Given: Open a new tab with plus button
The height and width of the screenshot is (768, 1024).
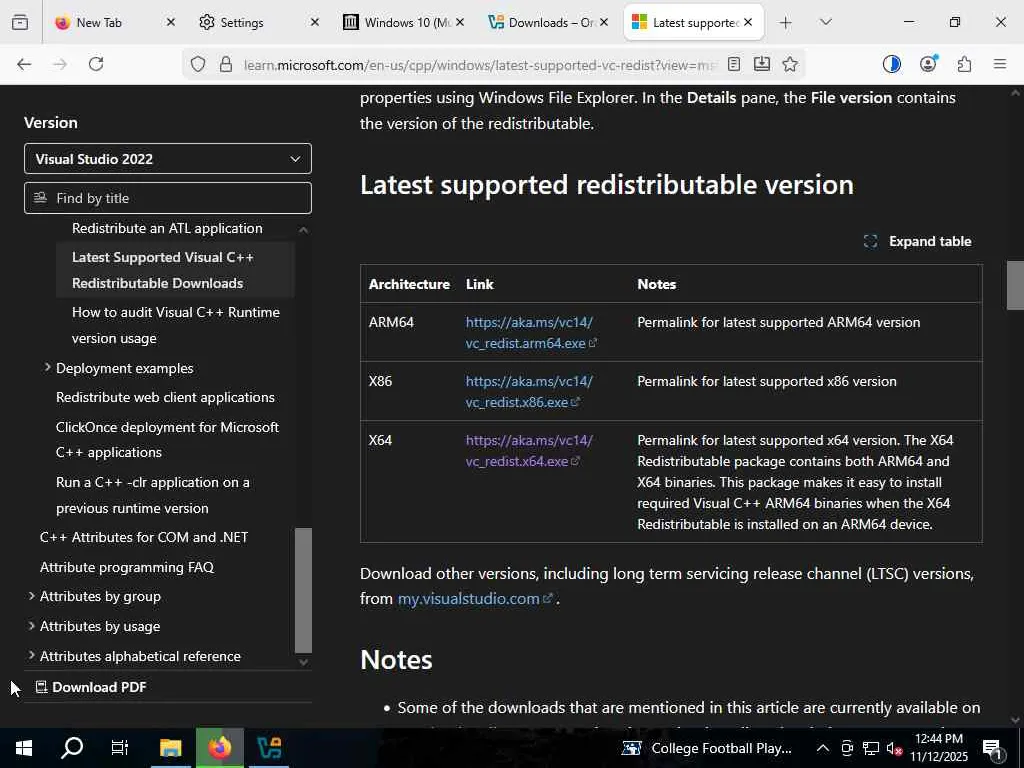Looking at the screenshot, I should pyautogui.click(x=786, y=23).
